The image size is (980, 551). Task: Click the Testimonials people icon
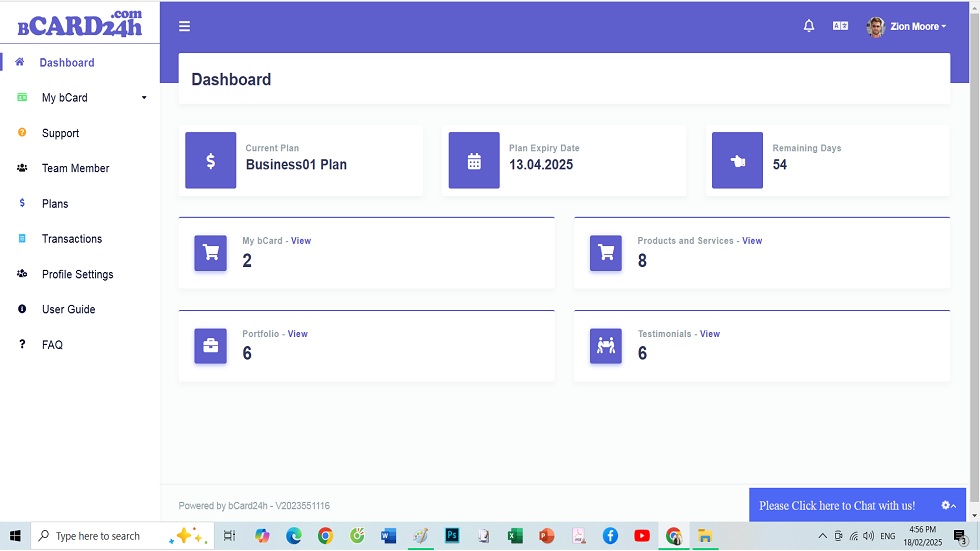(x=606, y=346)
